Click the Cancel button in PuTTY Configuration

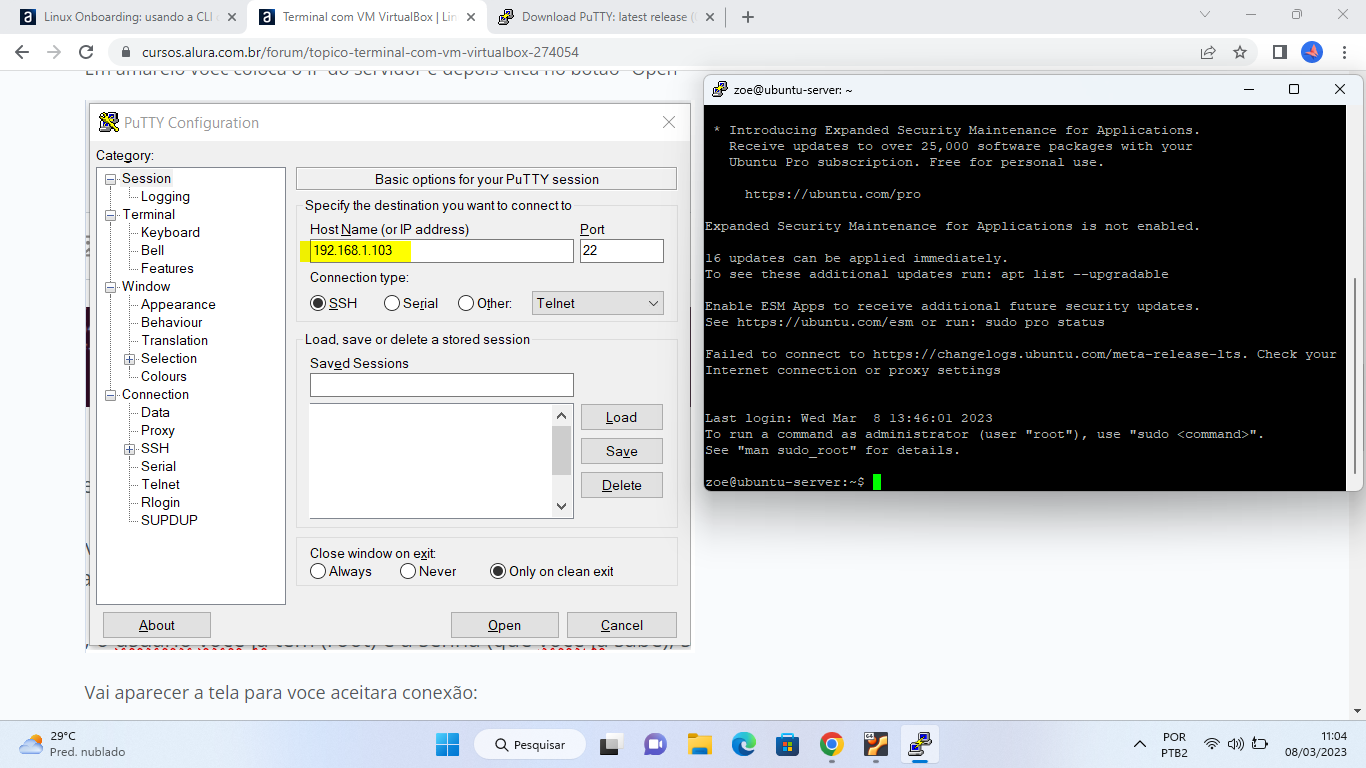click(622, 625)
